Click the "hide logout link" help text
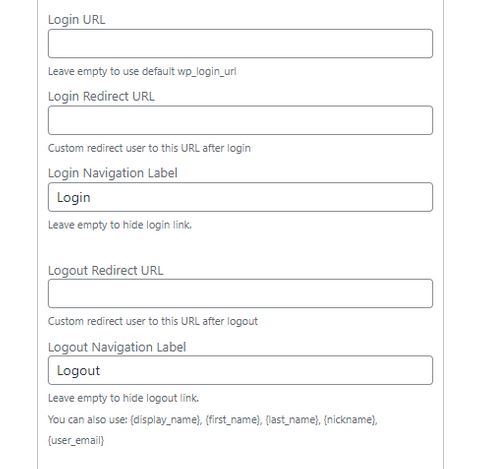The width and height of the screenshot is (477, 469). 123,398
